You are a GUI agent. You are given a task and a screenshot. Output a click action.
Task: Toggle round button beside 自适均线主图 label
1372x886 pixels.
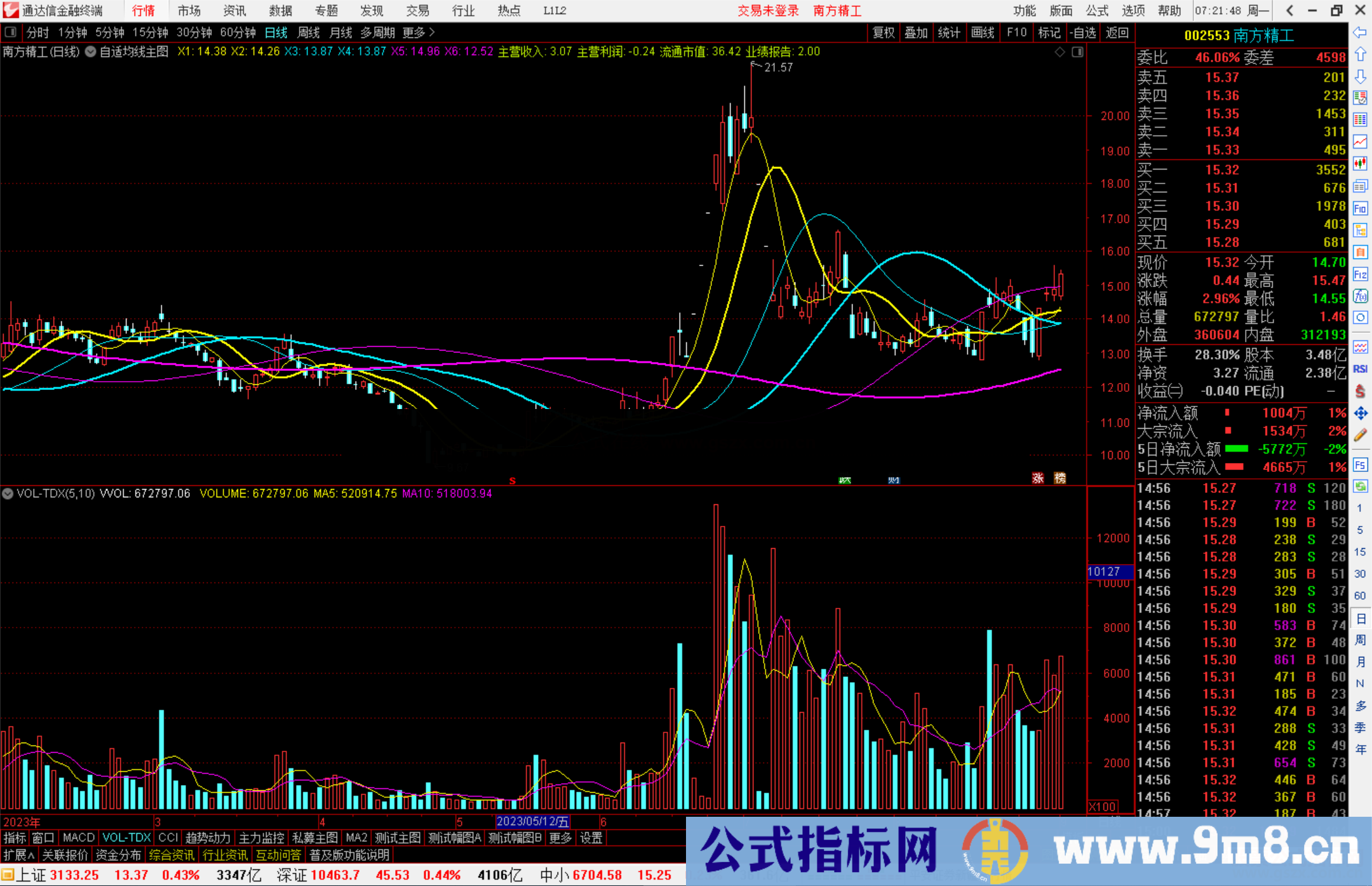pyautogui.click(x=91, y=51)
